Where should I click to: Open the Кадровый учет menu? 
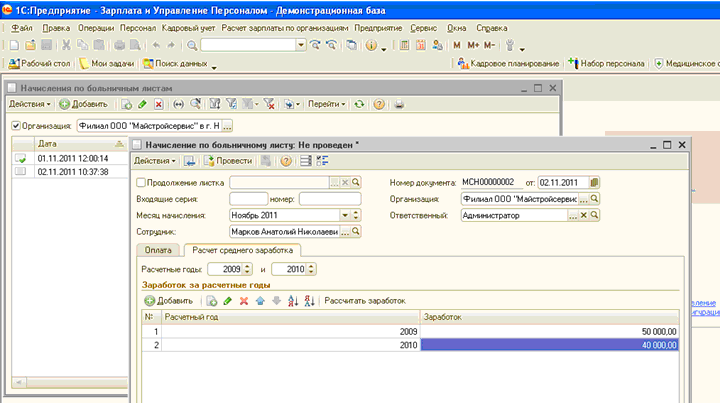pyautogui.click(x=187, y=28)
